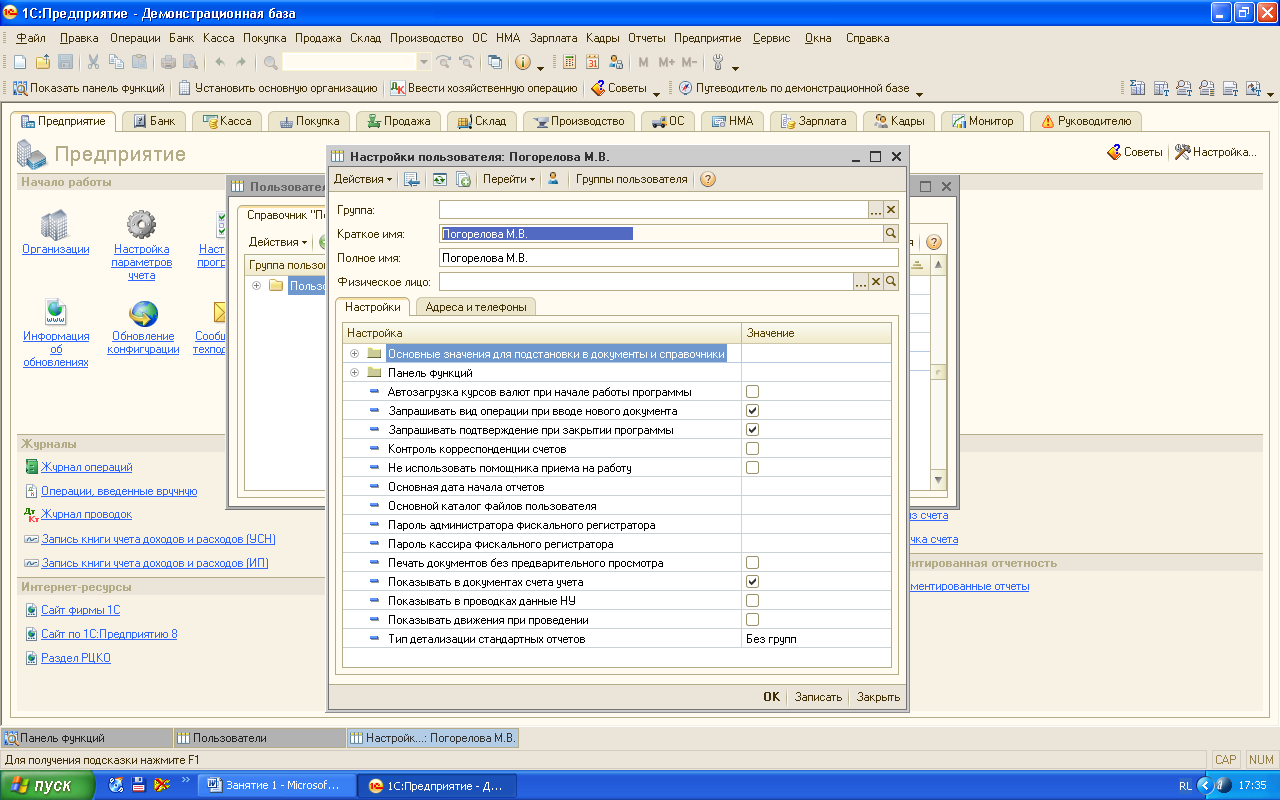Click the Open file folder icon
This screenshot has width=1280, height=800.
[x=43, y=62]
